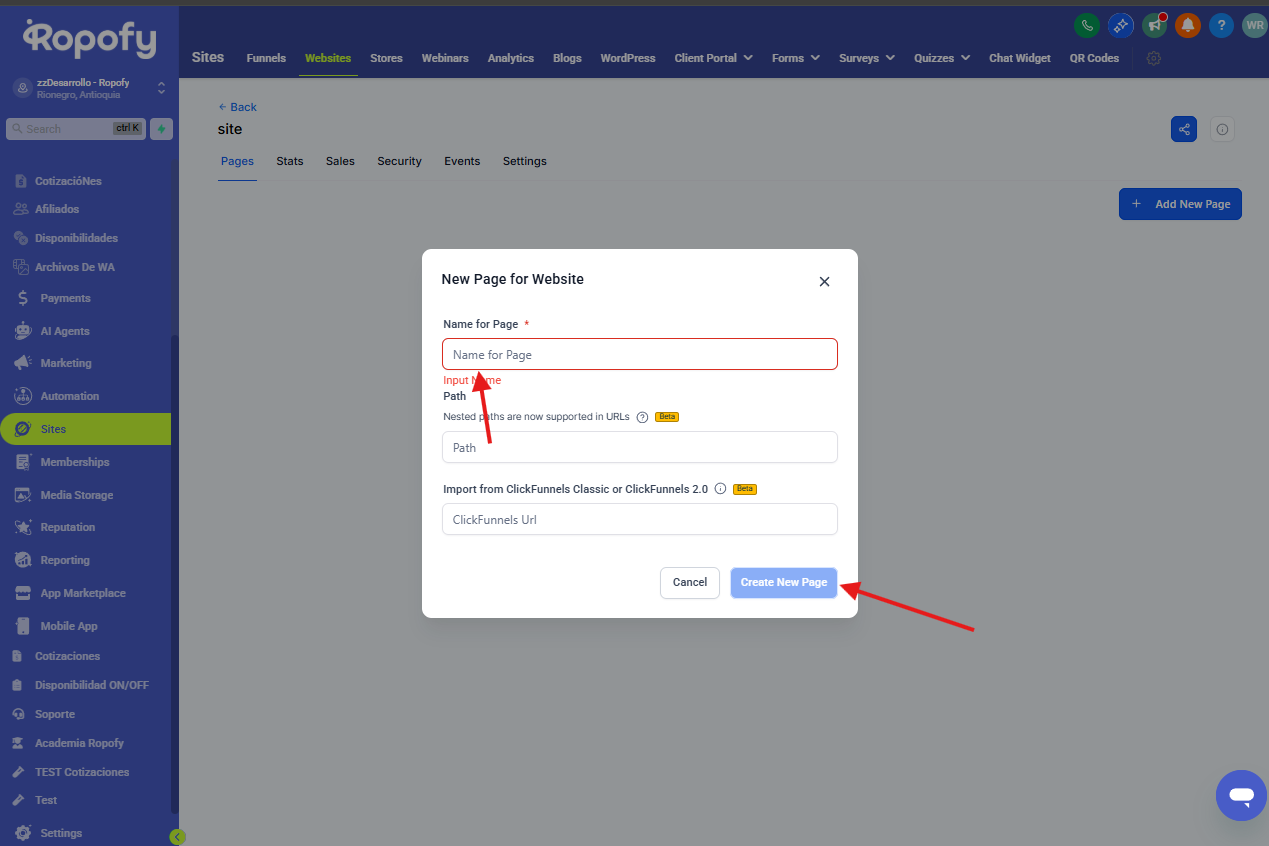Expand the Client Portal dropdown
Screen dimensions: 1269x846
(x=714, y=58)
